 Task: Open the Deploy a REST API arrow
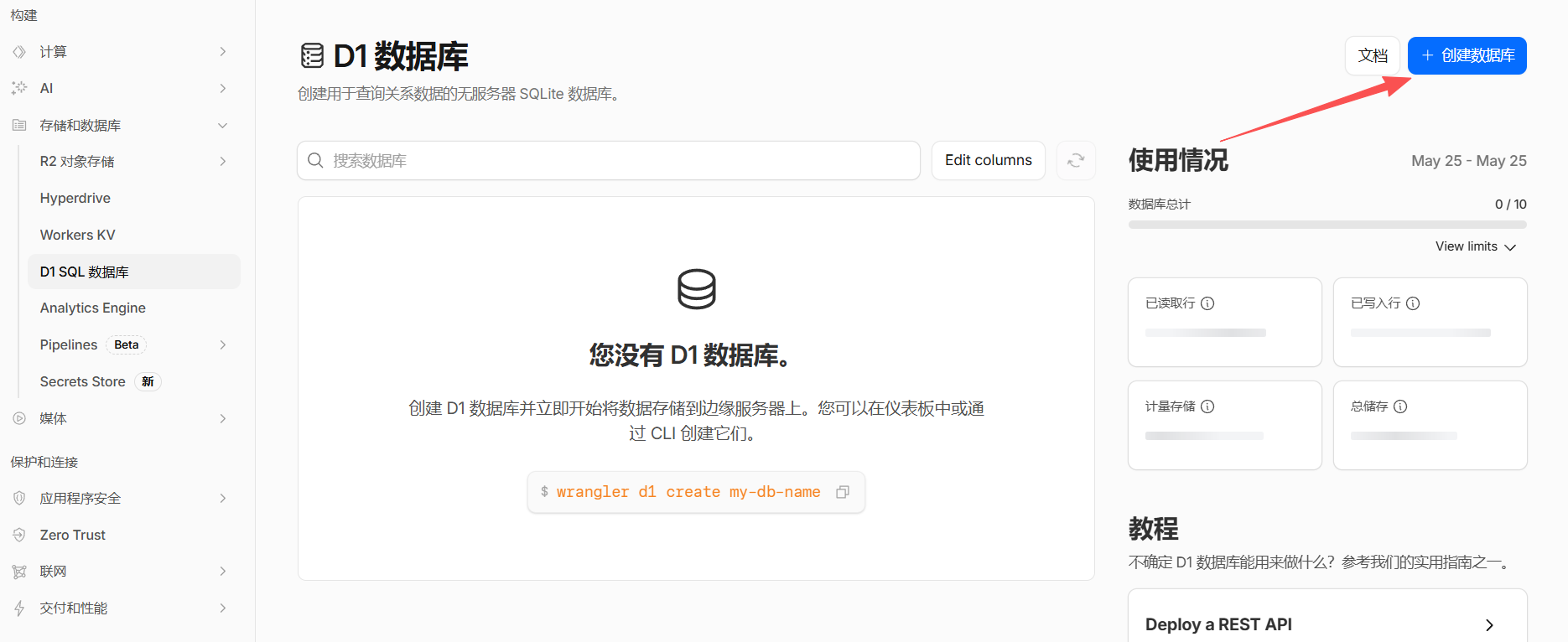(x=1489, y=625)
